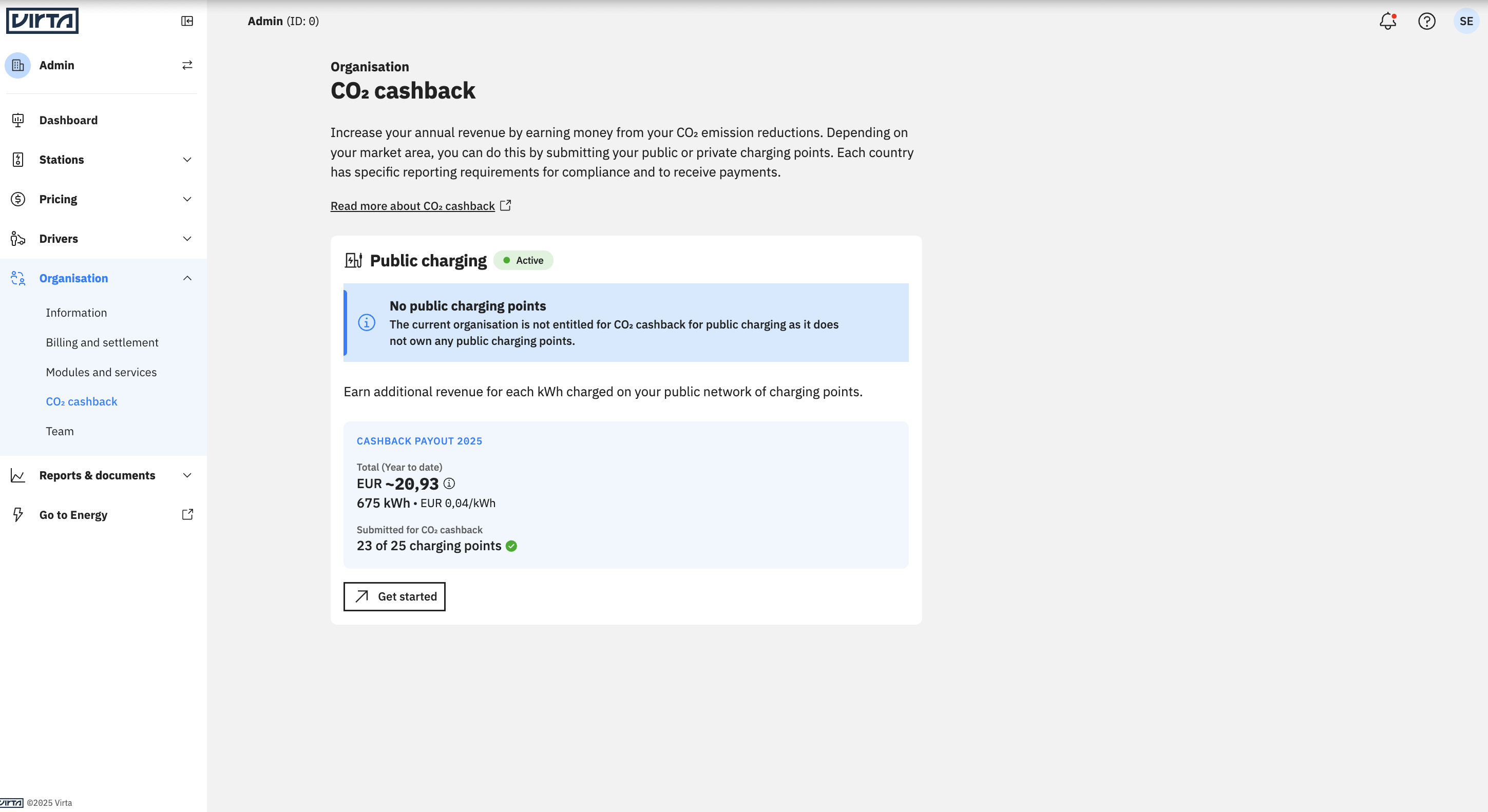Expand the Drivers menu chevron
The width and height of the screenshot is (1488, 812).
tap(187, 239)
